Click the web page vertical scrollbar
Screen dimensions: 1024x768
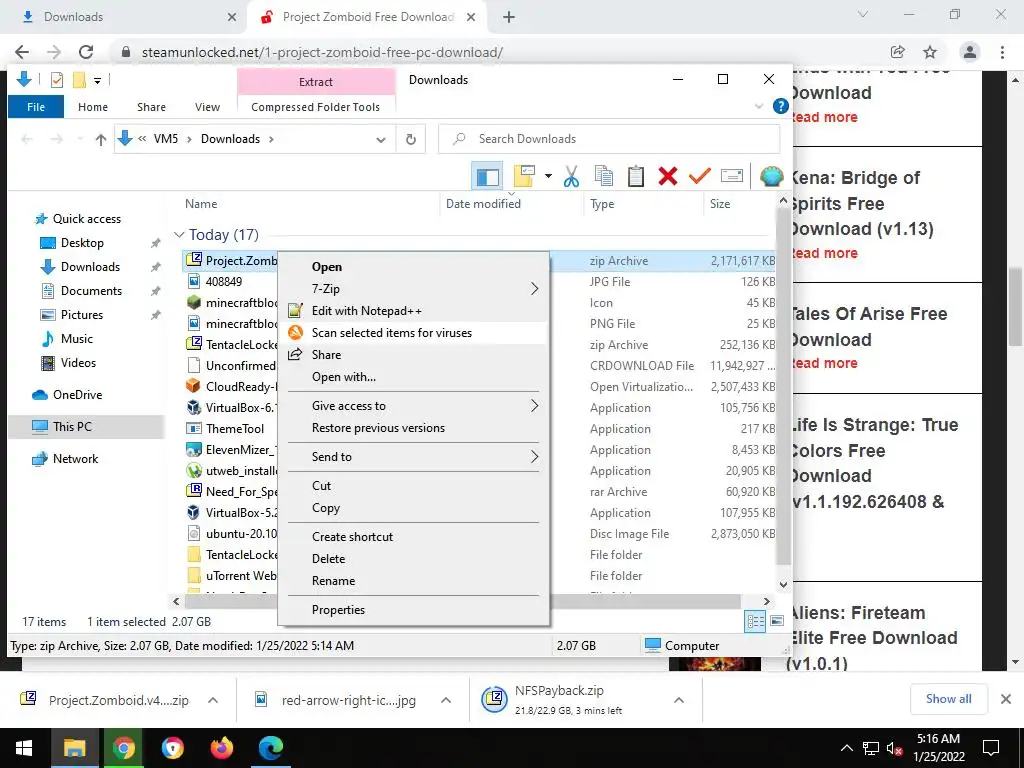pyautogui.click(x=1015, y=307)
